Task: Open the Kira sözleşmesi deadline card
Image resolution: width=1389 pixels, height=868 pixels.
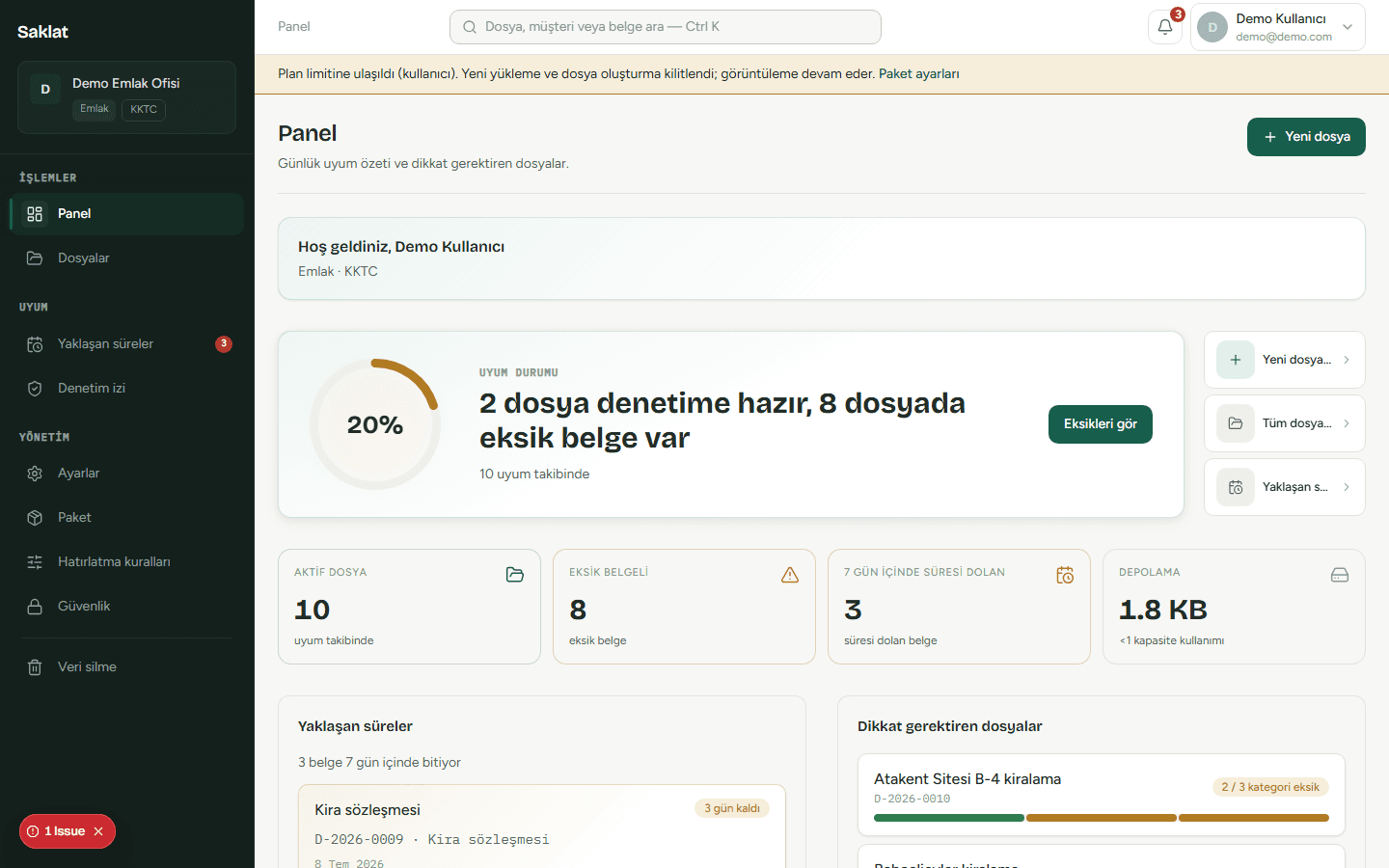Action: pos(542,827)
